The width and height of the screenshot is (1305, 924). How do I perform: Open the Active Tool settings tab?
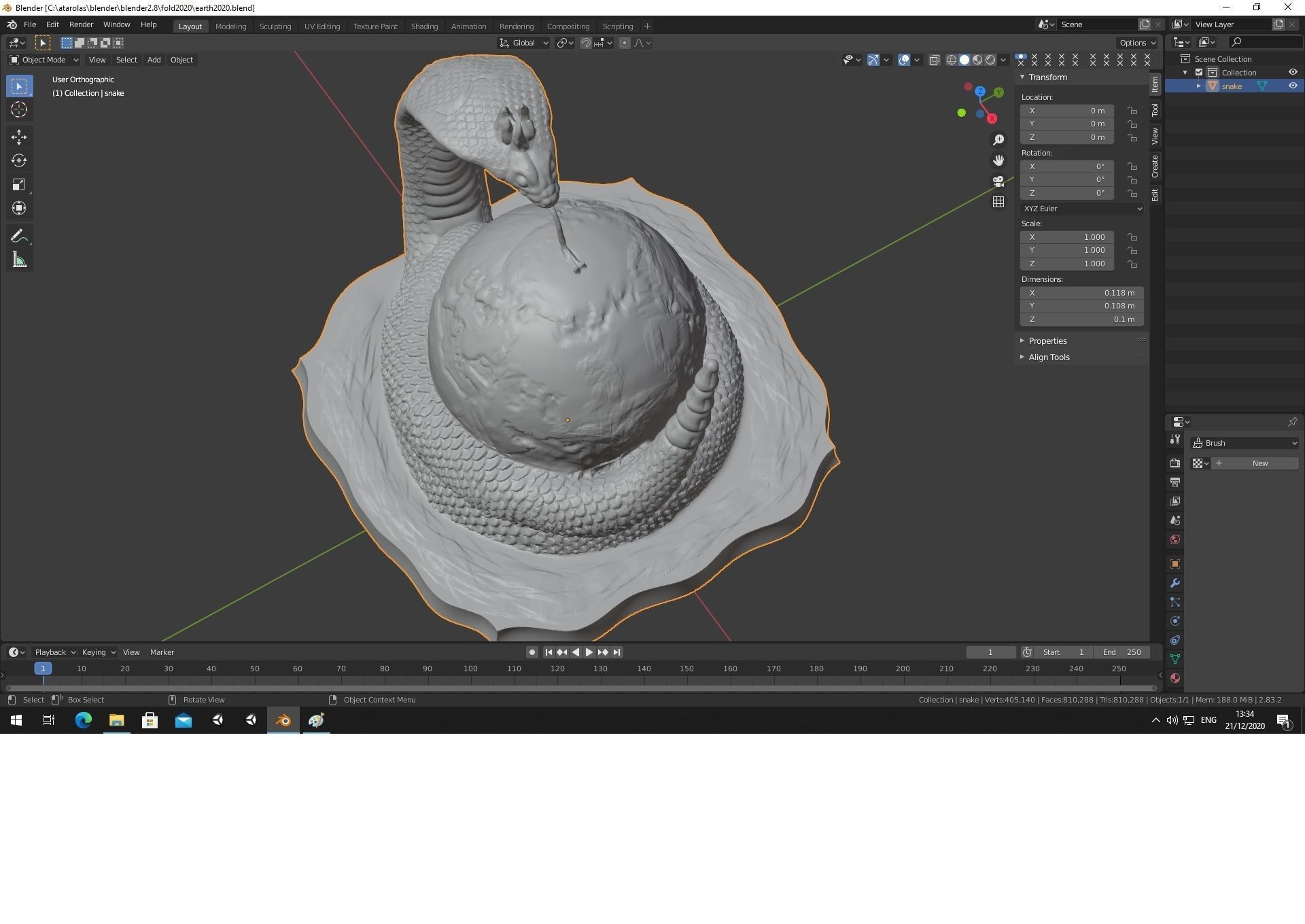click(x=1175, y=440)
